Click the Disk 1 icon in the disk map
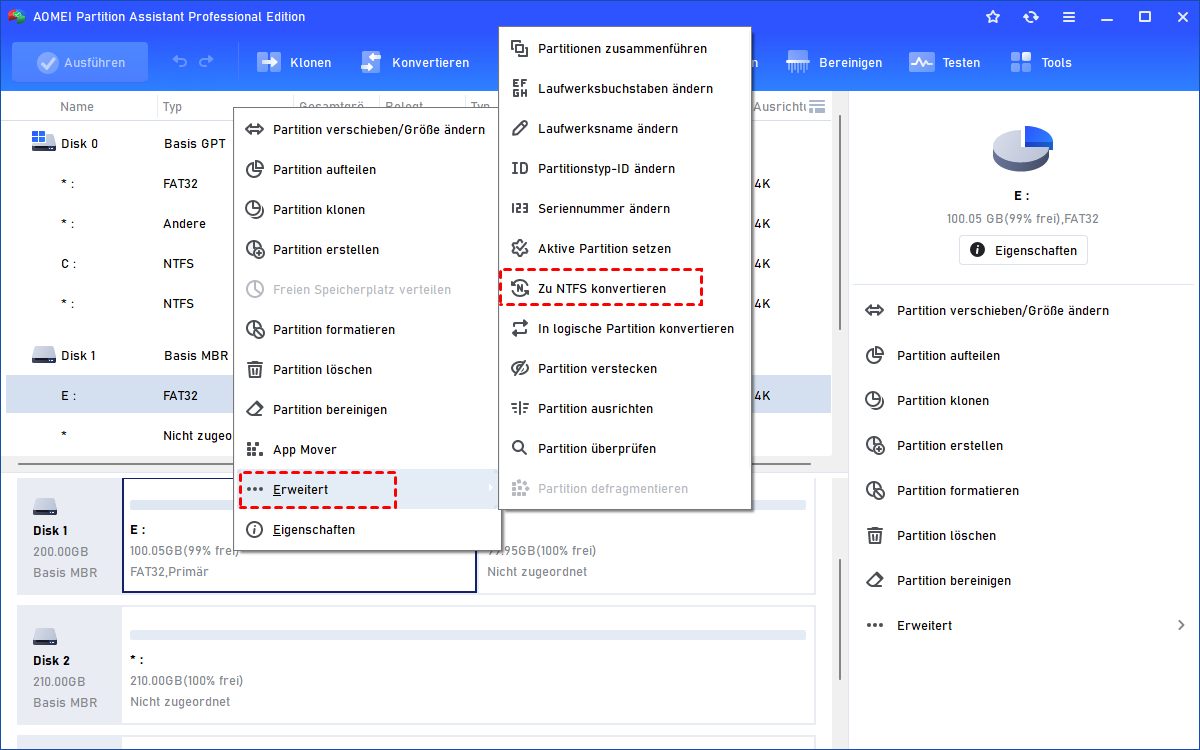The image size is (1200, 750). pos(46,506)
